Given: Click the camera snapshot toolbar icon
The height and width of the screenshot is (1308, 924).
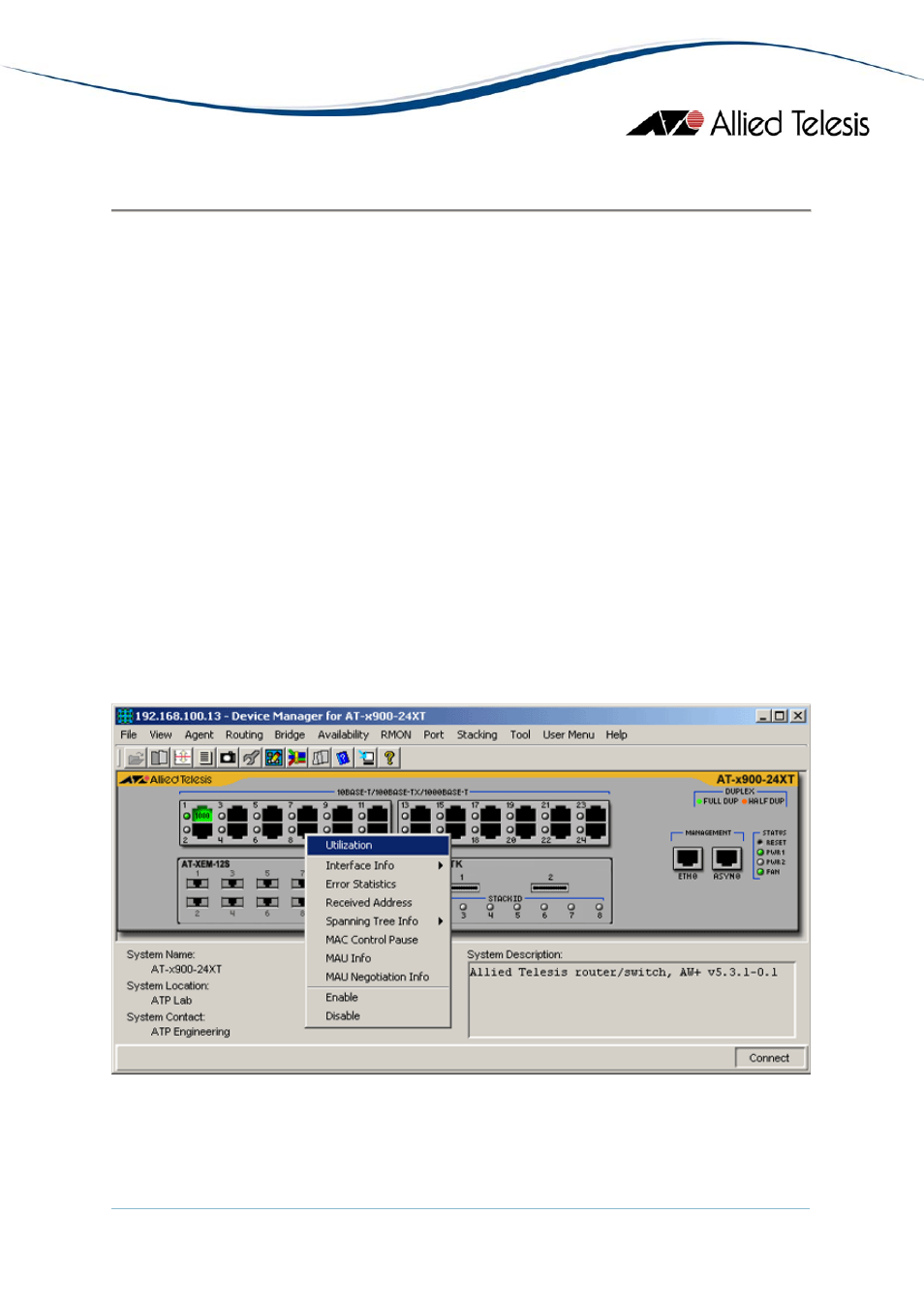Looking at the screenshot, I should (x=228, y=758).
